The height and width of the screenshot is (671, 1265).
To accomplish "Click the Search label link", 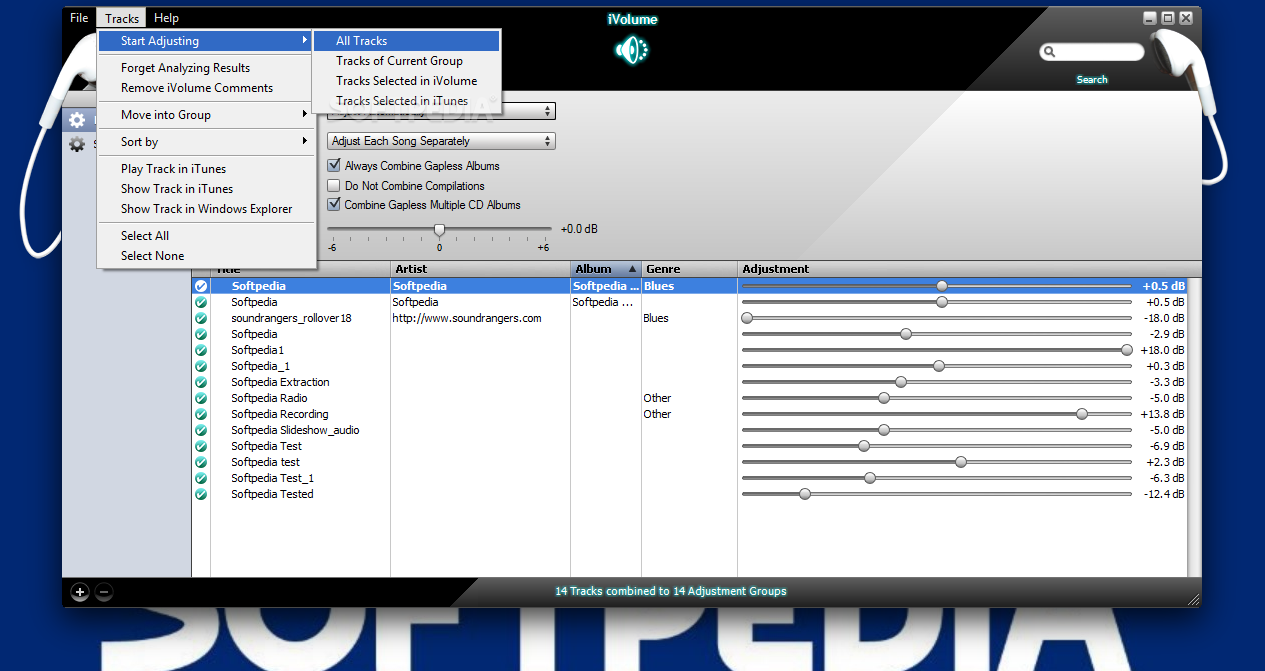I will click(1092, 80).
